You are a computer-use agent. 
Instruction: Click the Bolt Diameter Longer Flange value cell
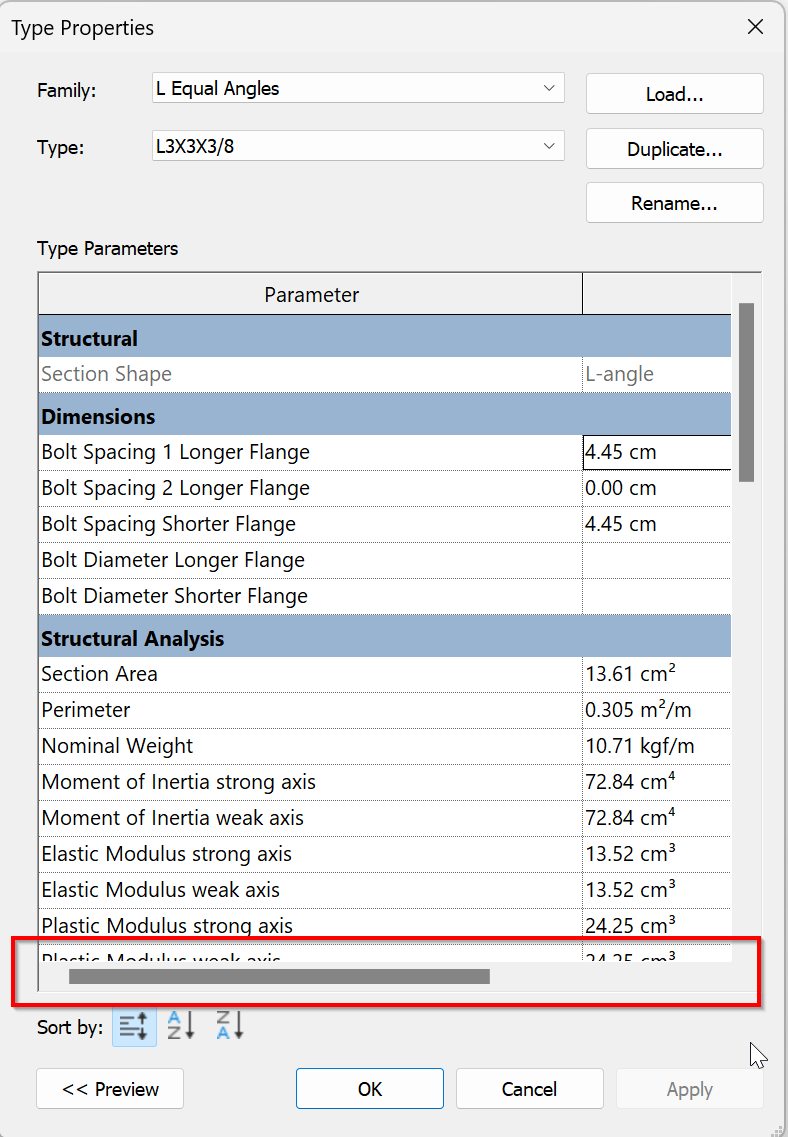pos(656,560)
